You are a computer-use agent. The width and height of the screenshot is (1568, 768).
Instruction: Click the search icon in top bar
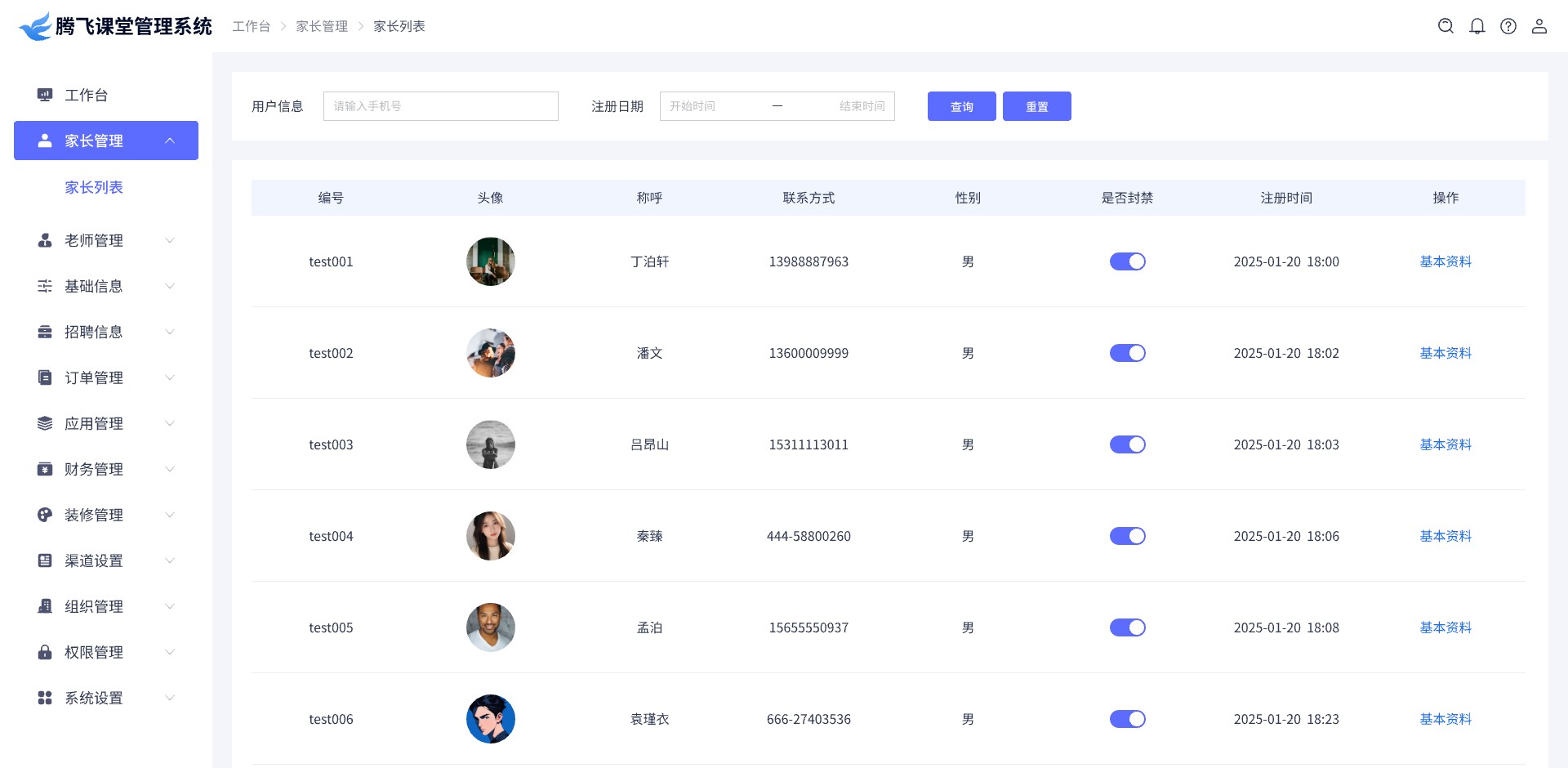tap(1445, 26)
